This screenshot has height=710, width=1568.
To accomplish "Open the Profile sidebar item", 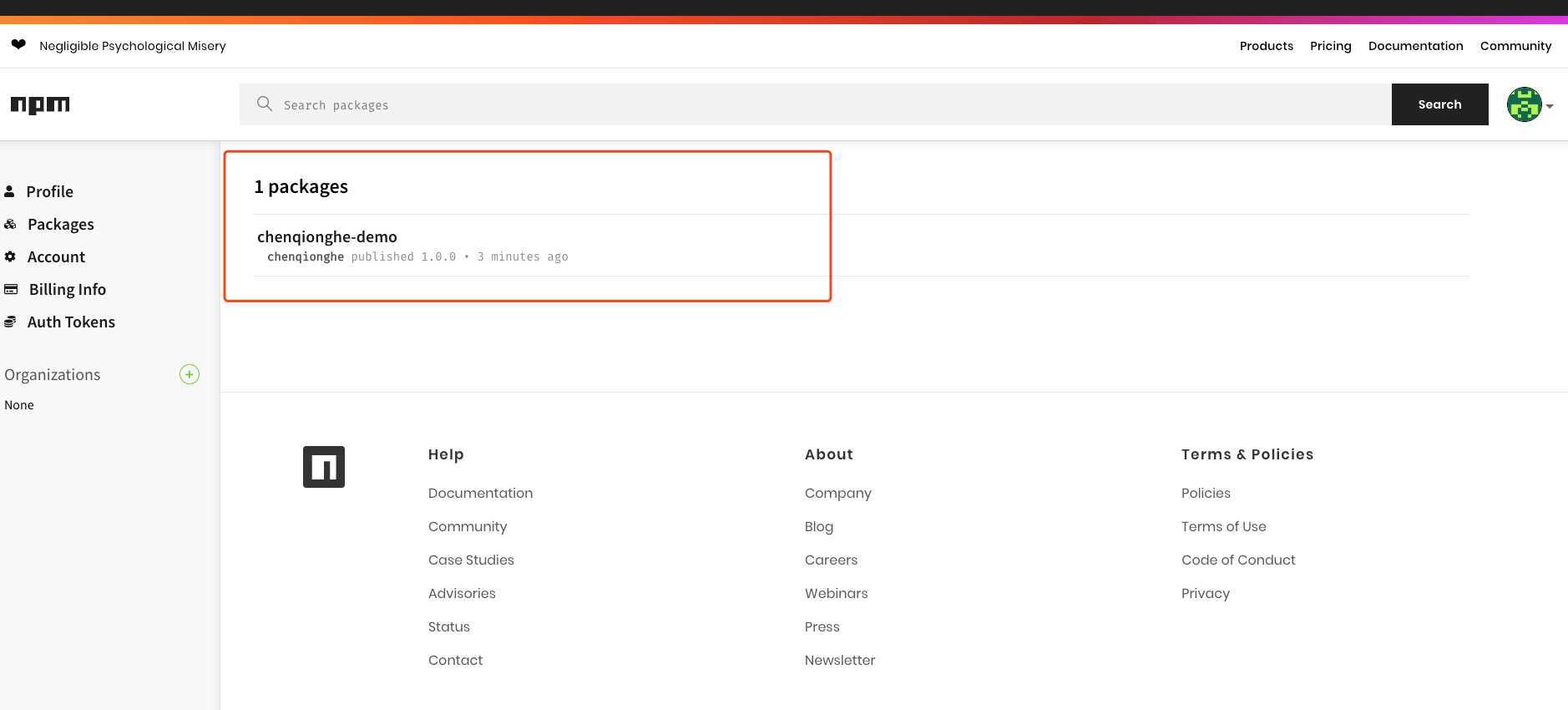I will click(50, 191).
